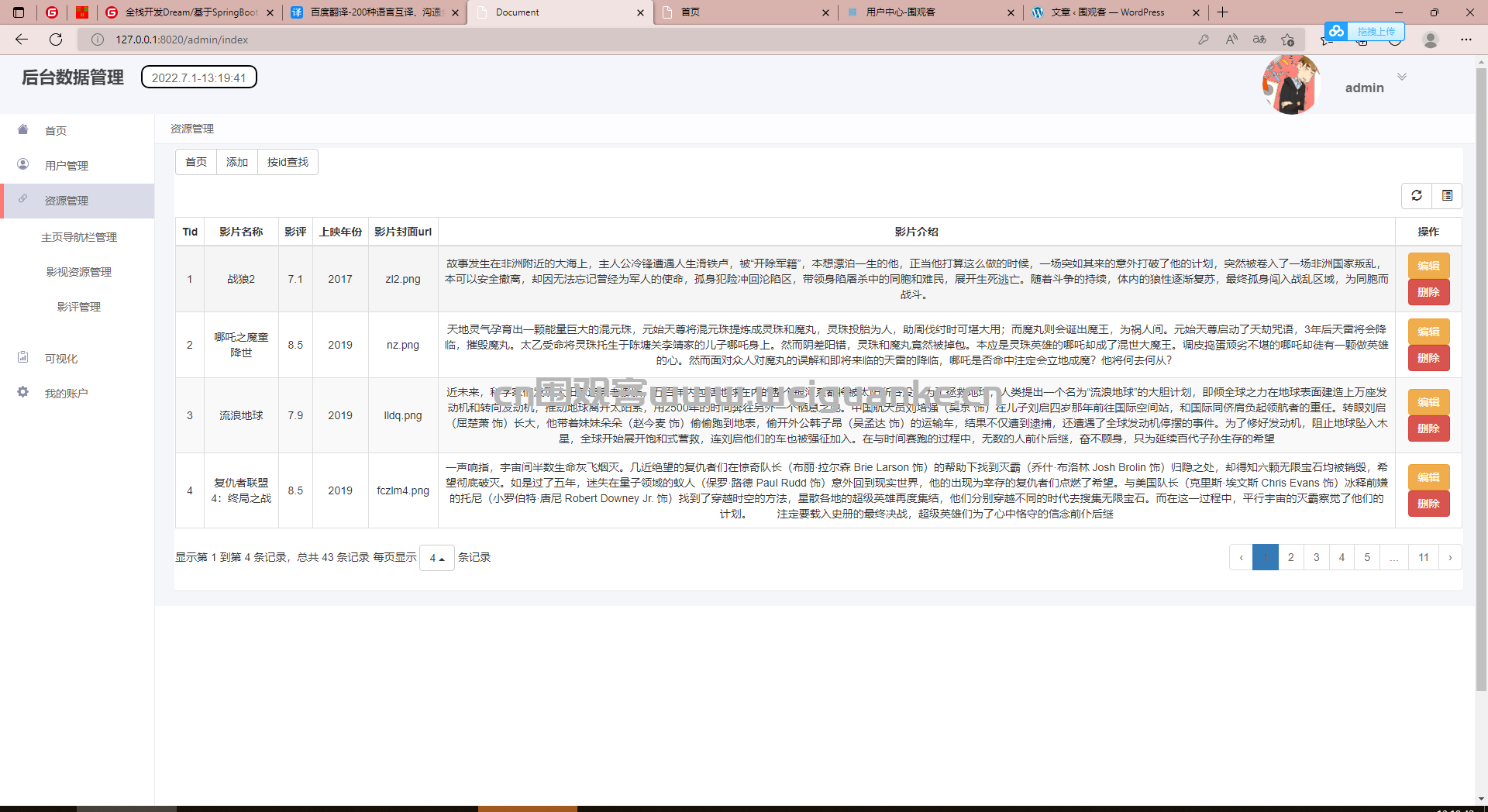Go back with browser back arrow

22,40
